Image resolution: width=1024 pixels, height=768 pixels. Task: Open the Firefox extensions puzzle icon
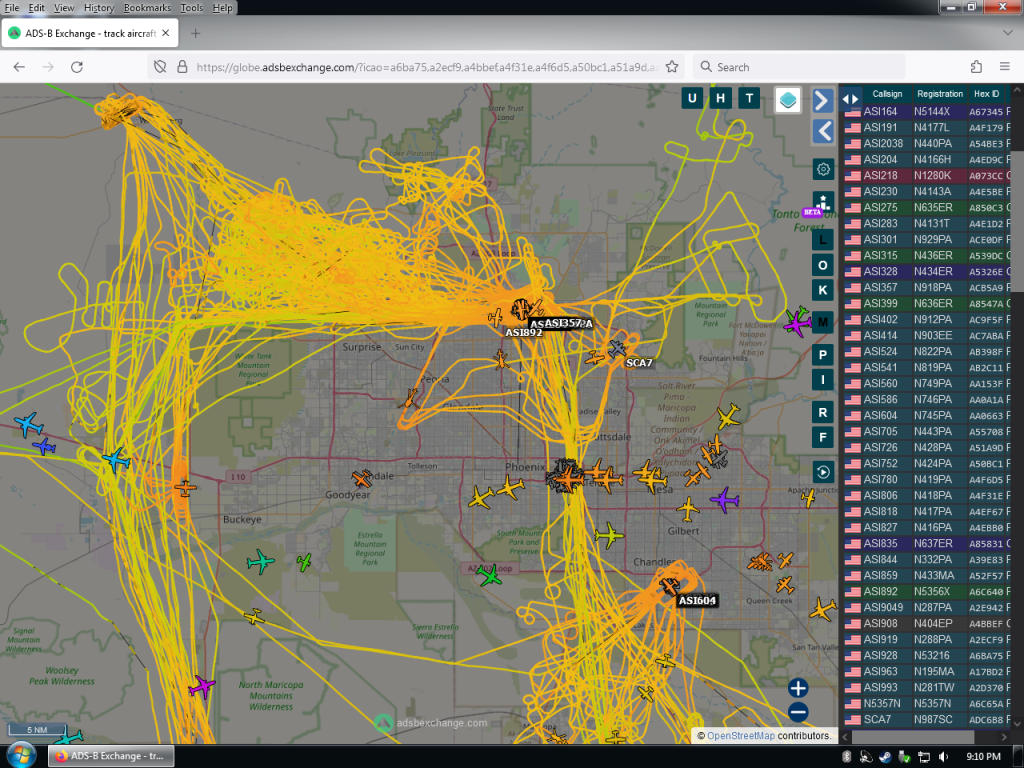976,67
